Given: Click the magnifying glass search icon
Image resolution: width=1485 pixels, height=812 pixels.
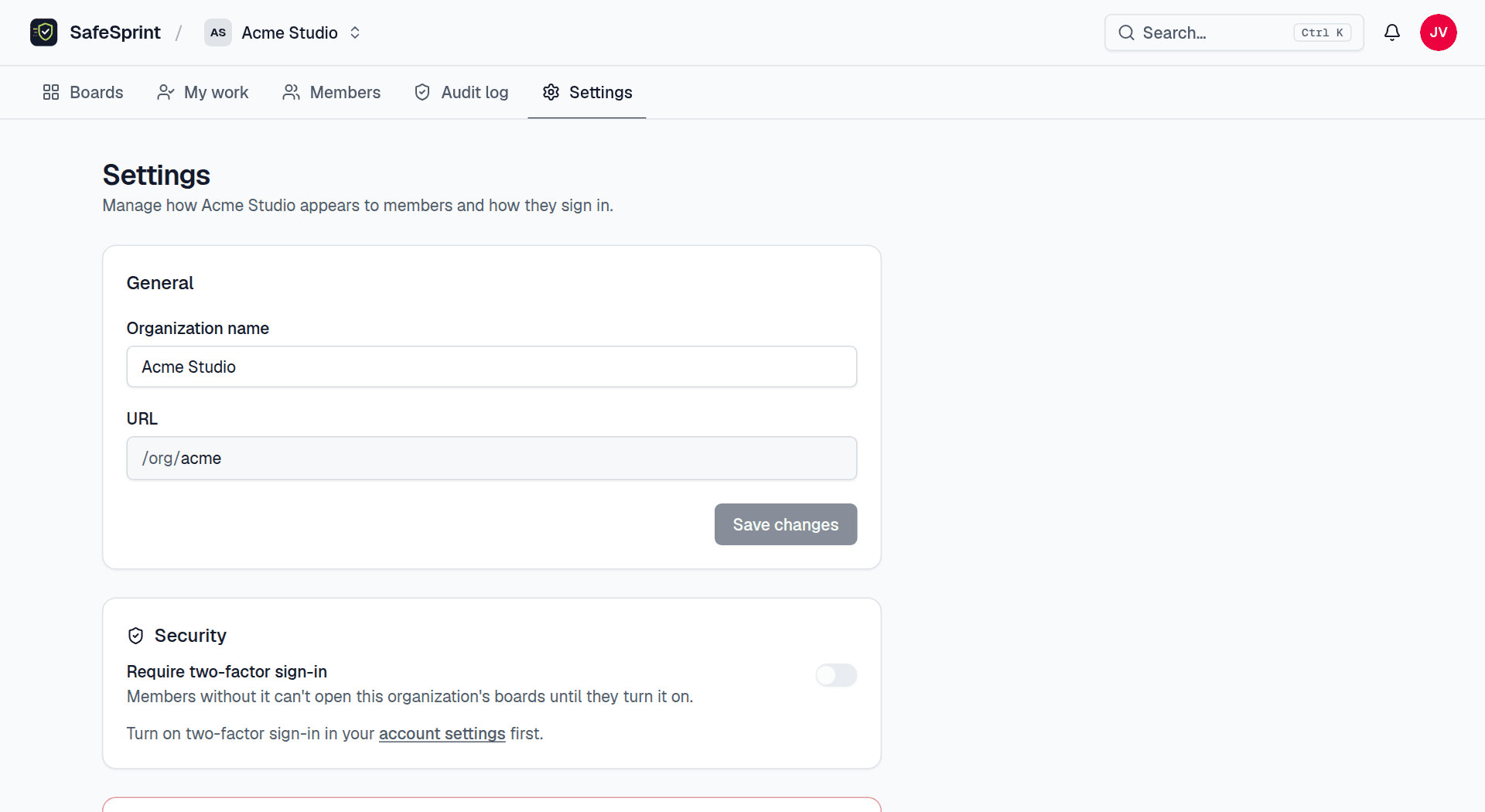Looking at the screenshot, I should pos(1126,32).
